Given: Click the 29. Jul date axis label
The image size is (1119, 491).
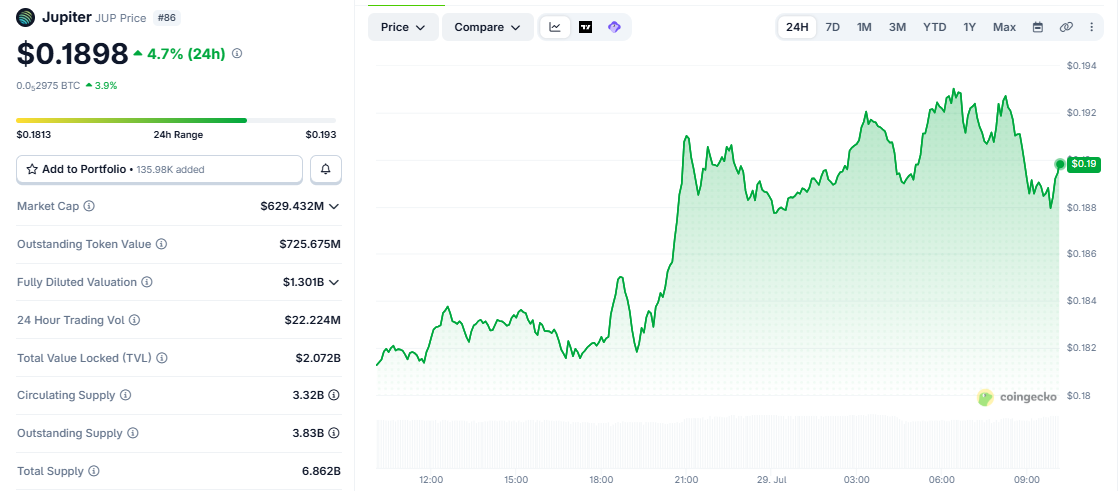Looking at the screenshot, I should (x=771, y=480).
